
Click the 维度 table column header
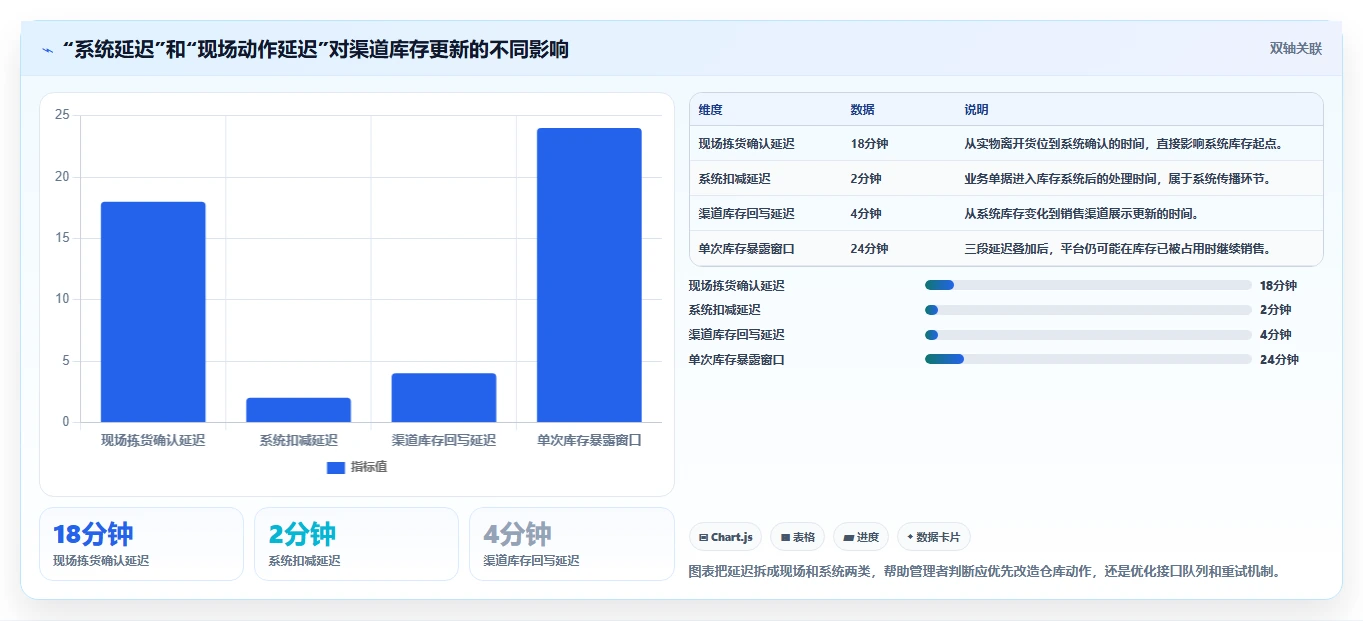pos(710,109)
